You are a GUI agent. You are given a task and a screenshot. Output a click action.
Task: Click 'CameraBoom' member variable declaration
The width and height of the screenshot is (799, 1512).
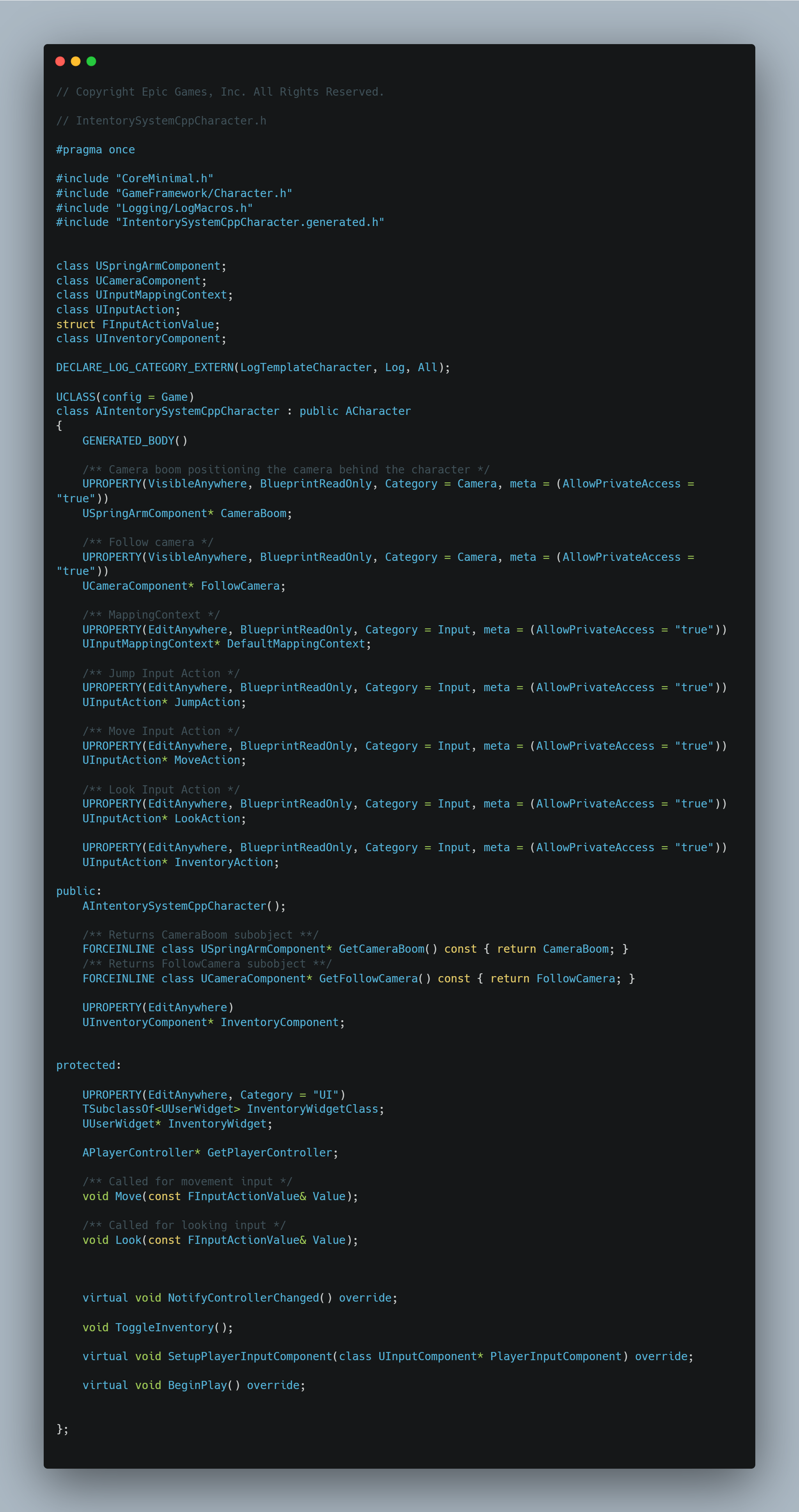coord(254,513)
